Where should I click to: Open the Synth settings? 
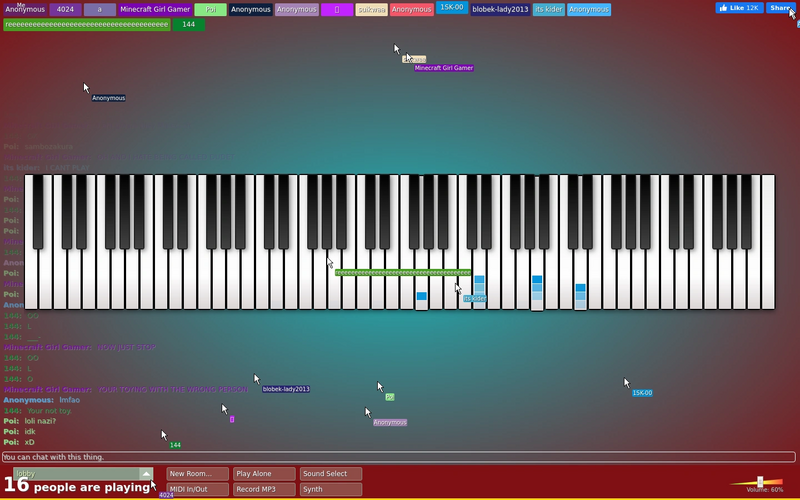331,489
